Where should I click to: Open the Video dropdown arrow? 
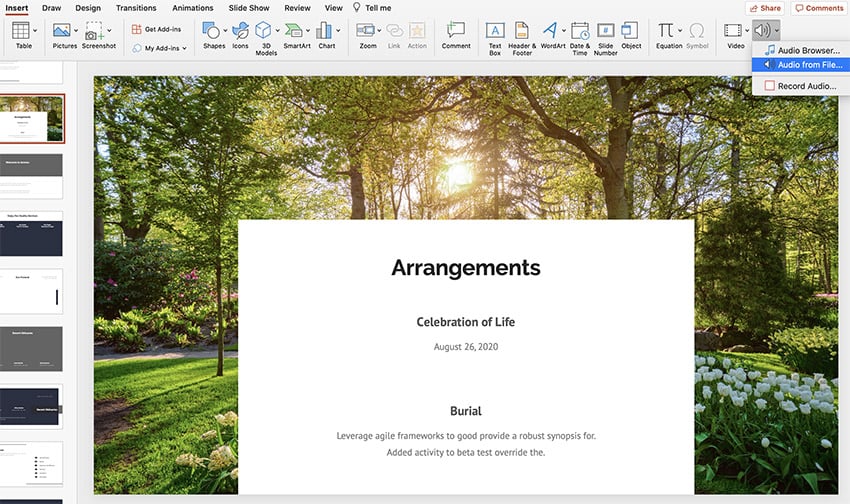[747, 31]
